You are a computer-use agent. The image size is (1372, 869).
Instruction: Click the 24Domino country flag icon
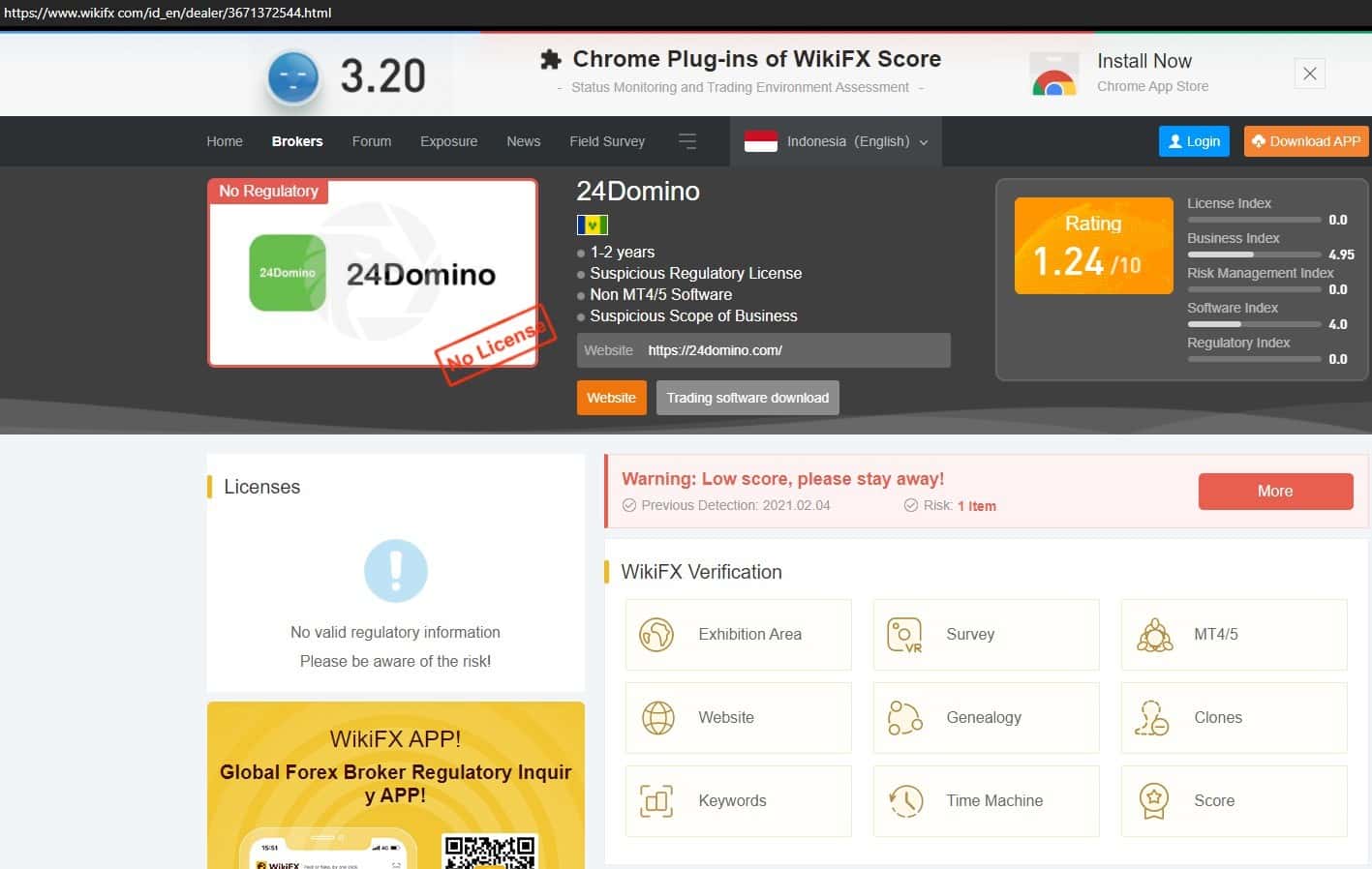pyautogui.click(x=593, y=225)
